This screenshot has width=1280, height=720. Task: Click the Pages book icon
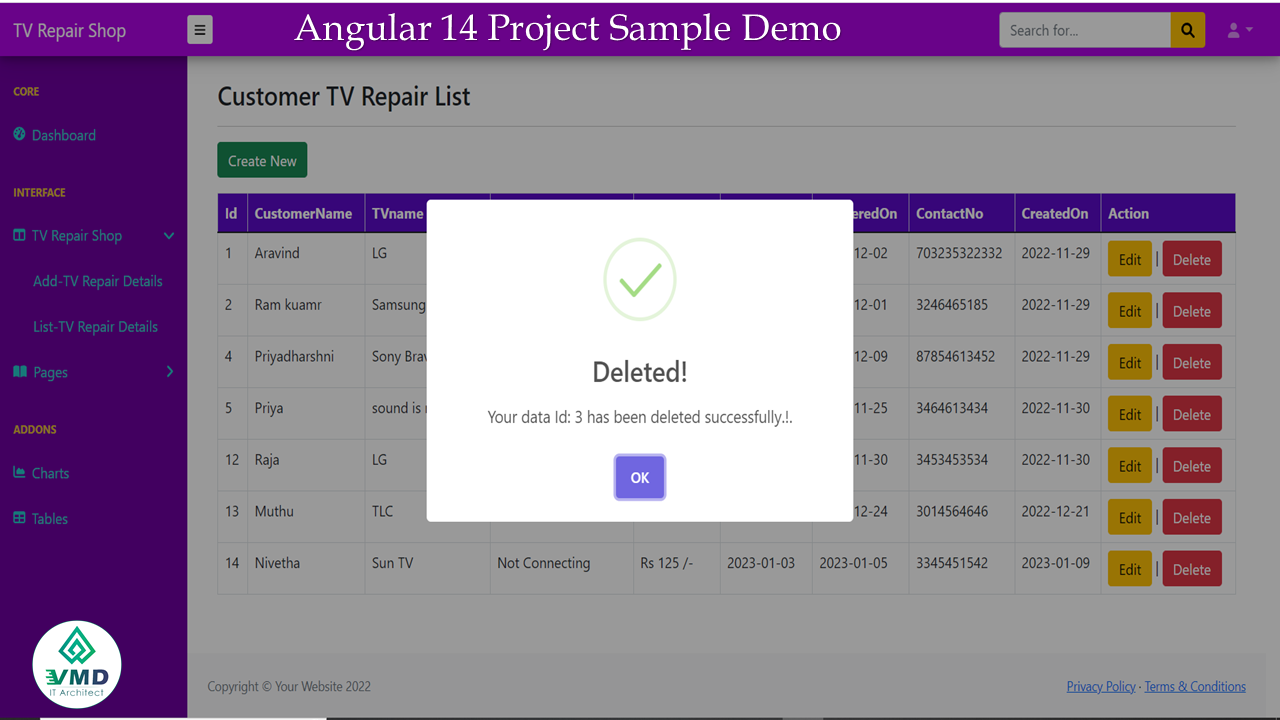pos(19,371)
